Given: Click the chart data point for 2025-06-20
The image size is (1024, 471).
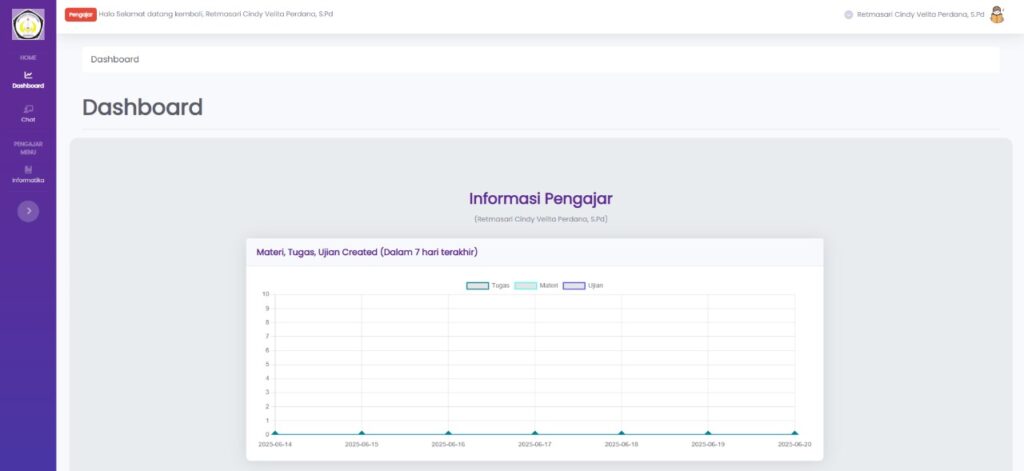Looking at the screenshot, I should pos(795,434).
